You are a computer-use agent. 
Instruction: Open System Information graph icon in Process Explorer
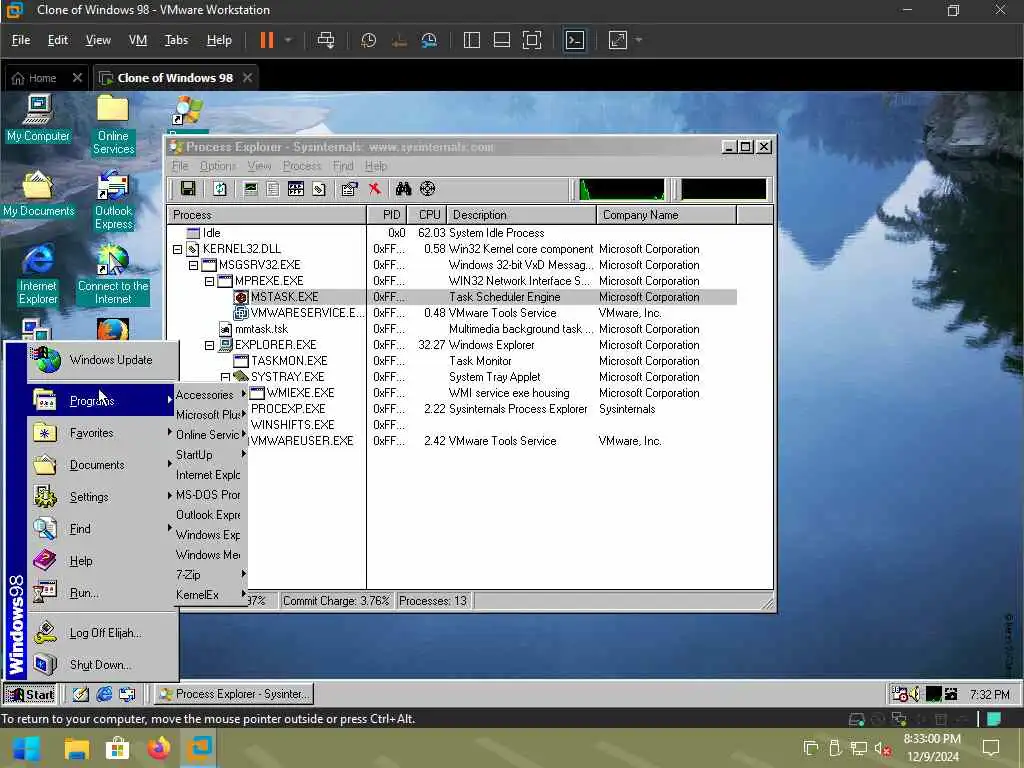[x=251, y=189]
